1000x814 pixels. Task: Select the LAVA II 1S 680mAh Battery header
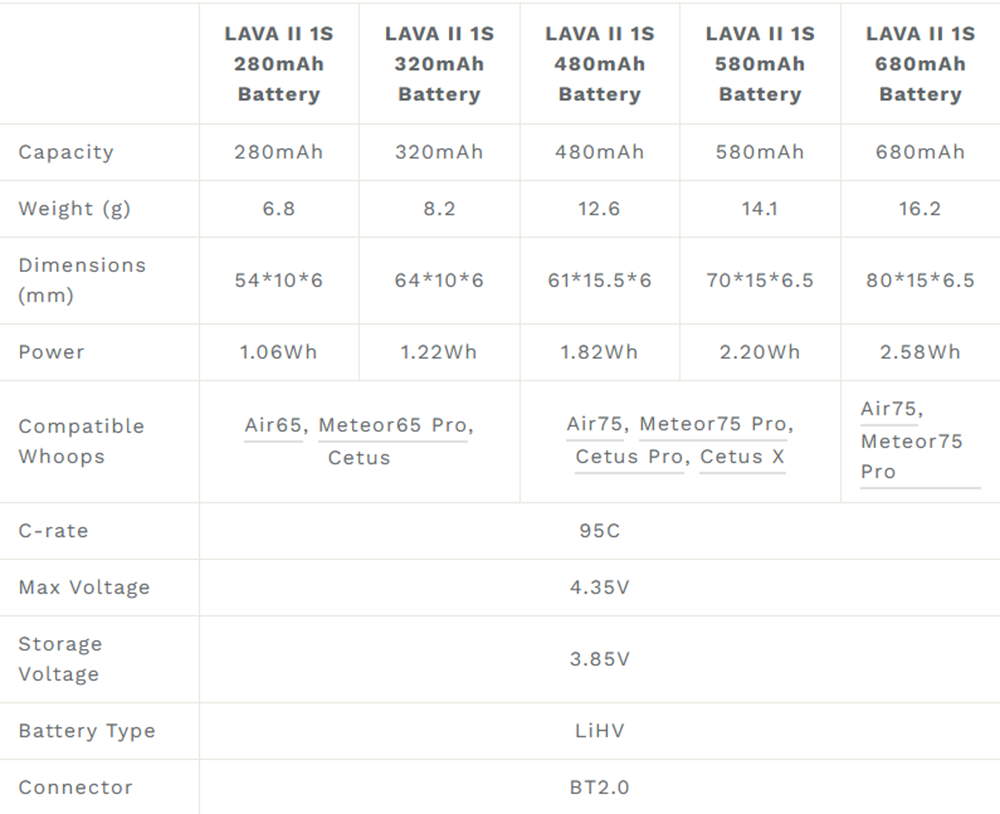click(x=920, y=64)
